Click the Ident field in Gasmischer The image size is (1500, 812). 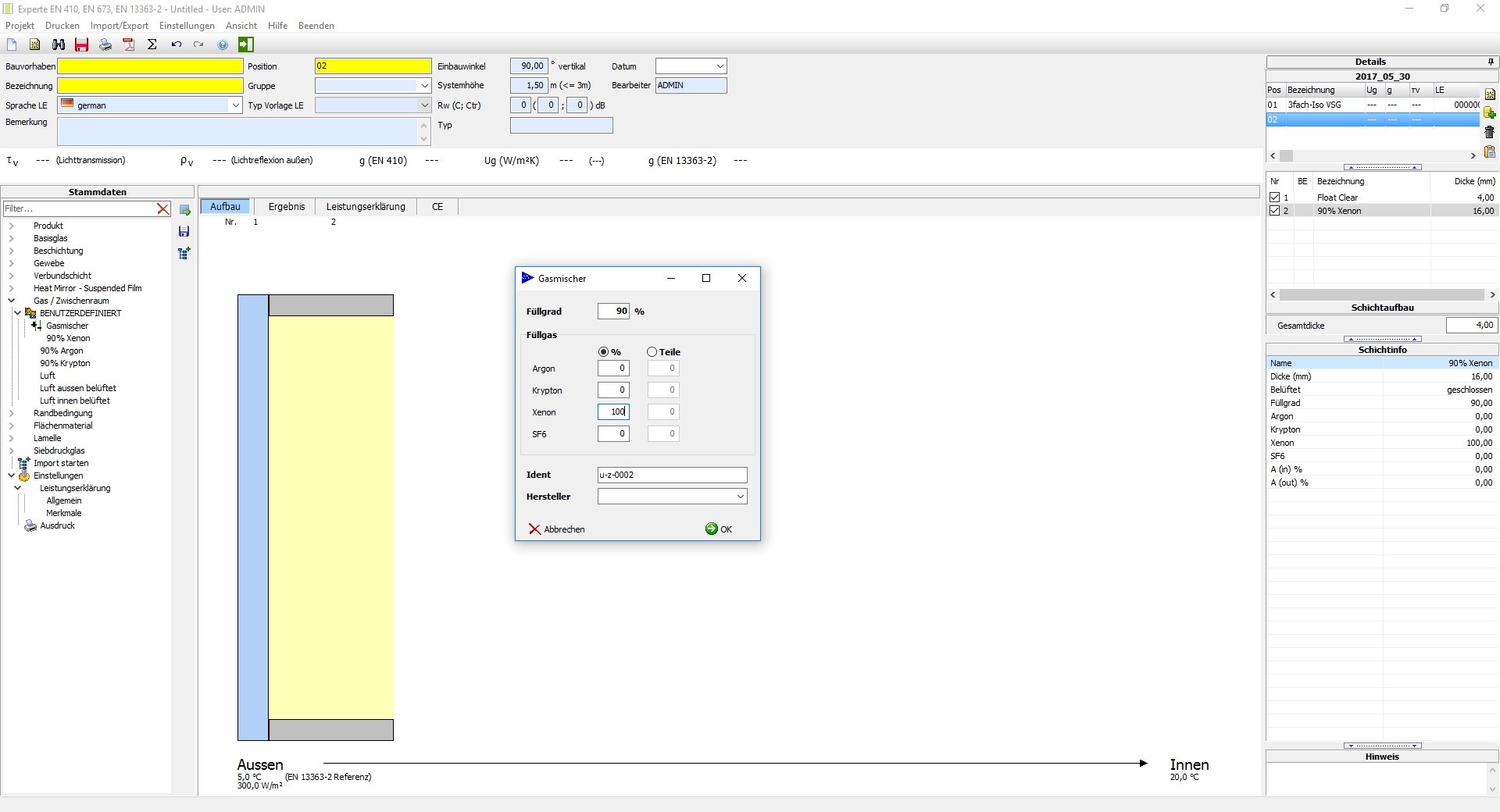pos(672,475)
